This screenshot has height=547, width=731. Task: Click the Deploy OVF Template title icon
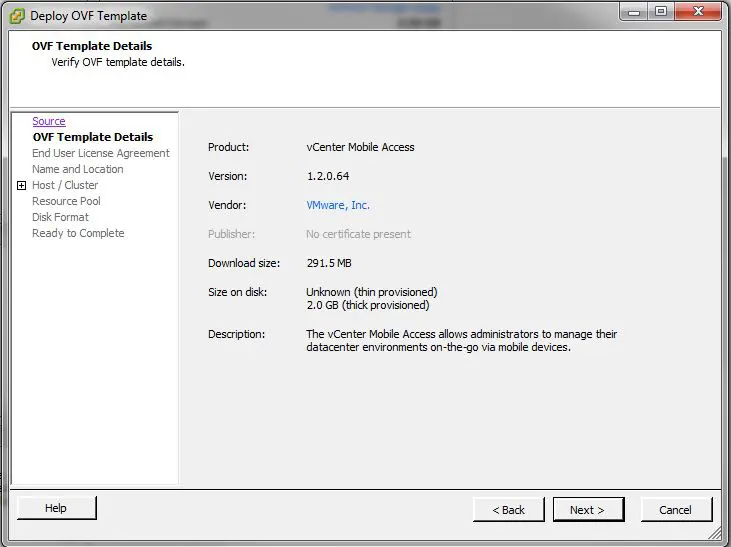tap(17, 16)
